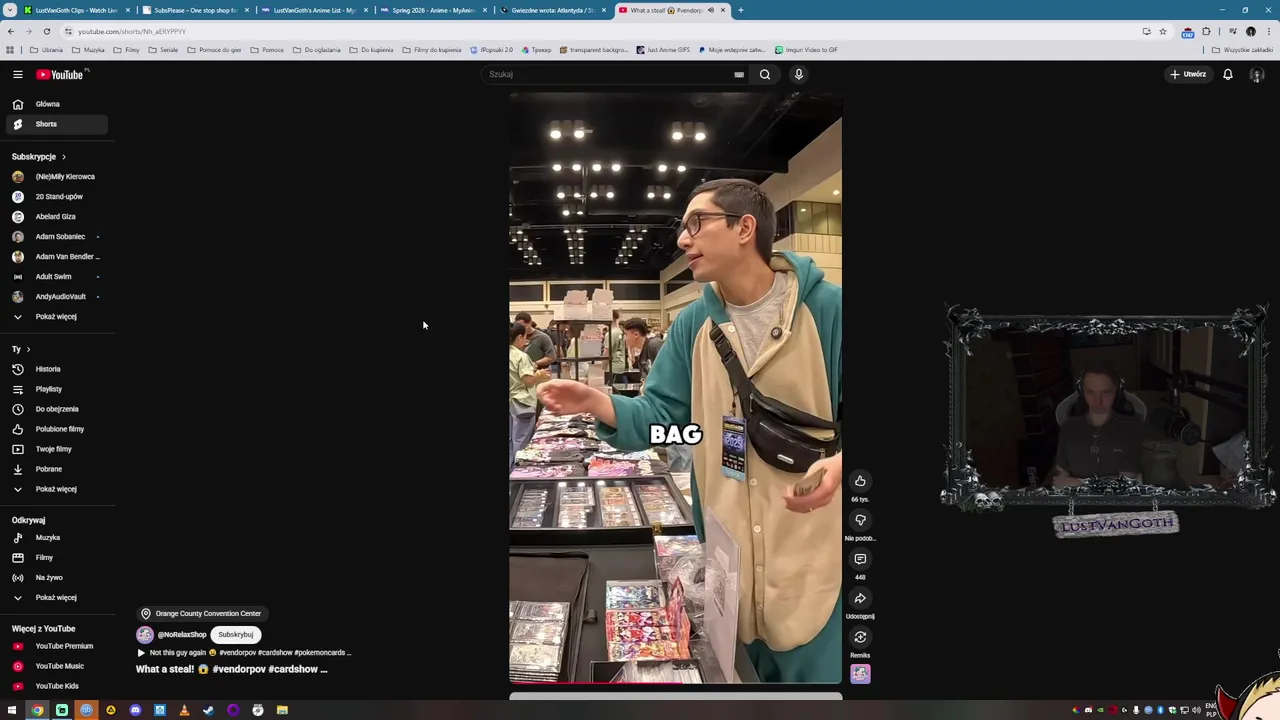Switch to the Spring 2026 Anime tab

click(x=433, y=10)
